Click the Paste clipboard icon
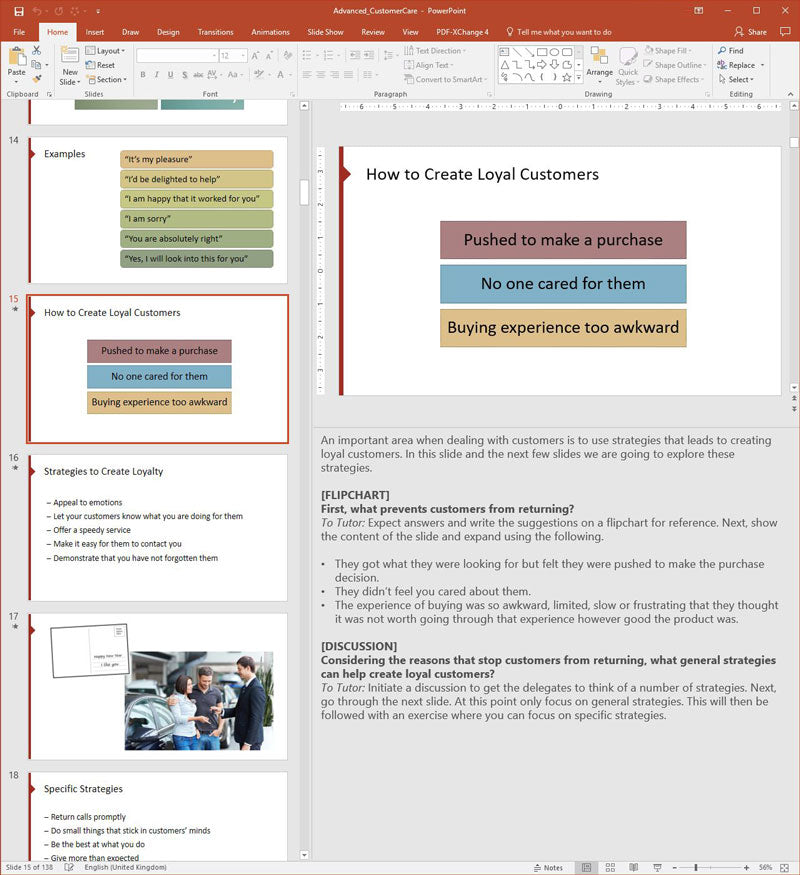This screenshot has height=875, width=800. coord(17,57)
